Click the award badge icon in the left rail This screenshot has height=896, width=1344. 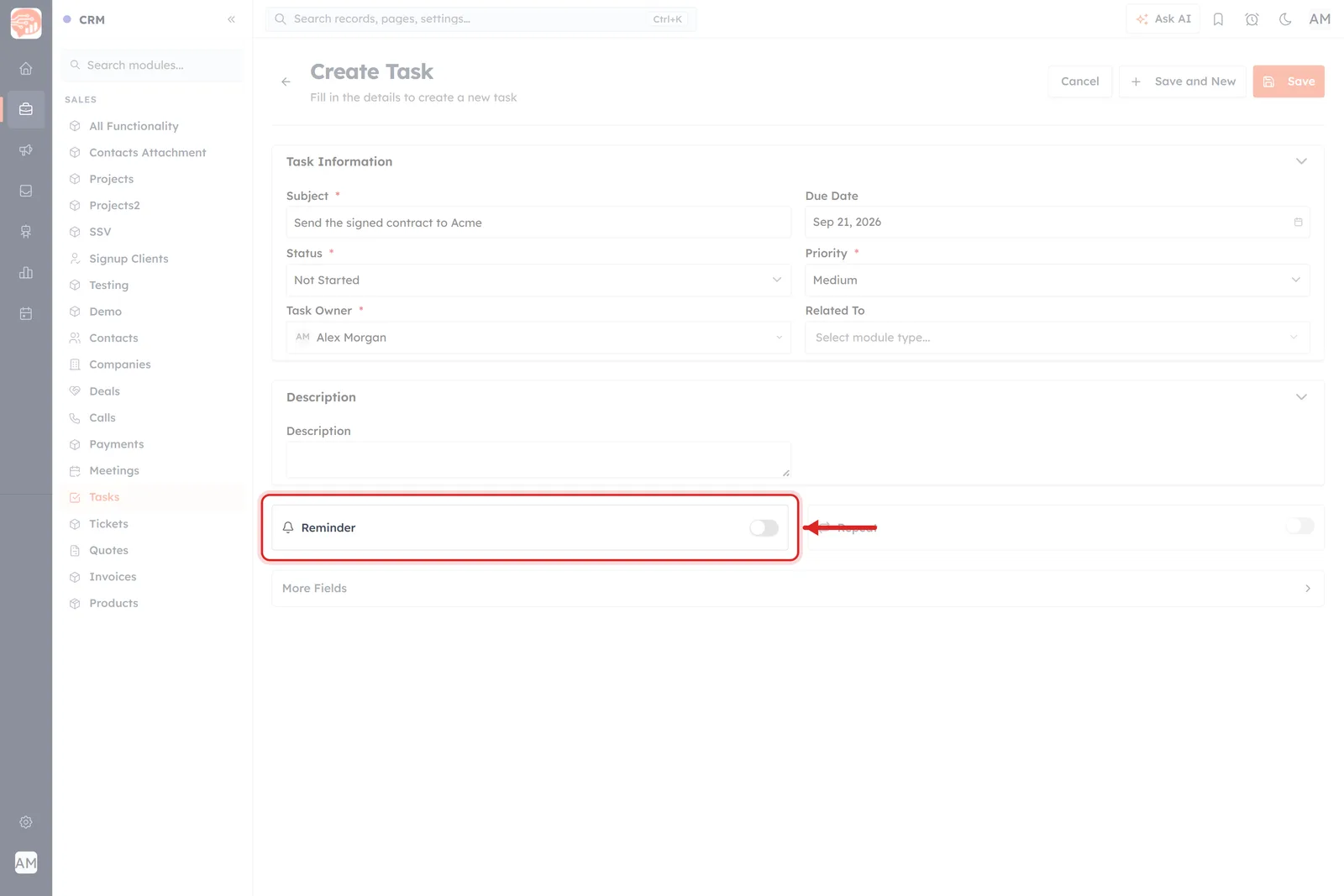click(x=26, y=232)
